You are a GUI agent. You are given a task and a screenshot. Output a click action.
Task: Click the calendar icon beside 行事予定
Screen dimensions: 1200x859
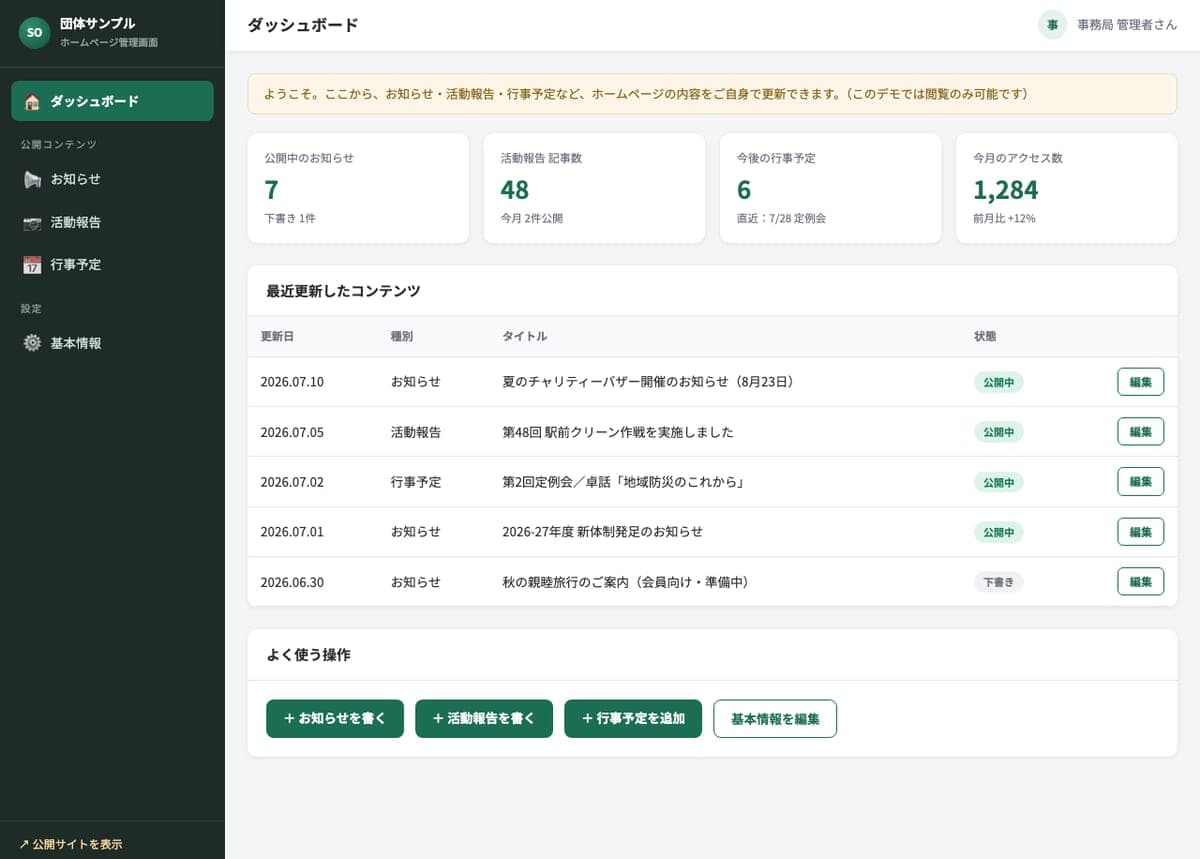(32, 265)
